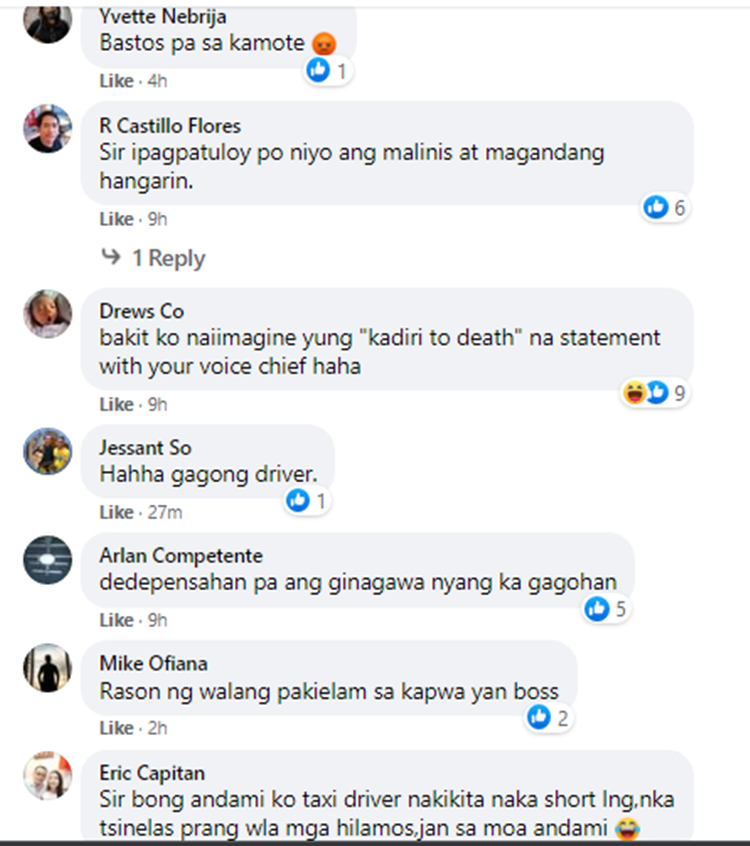Open like count on Jessant So's comment
Screen dimensions: 750x846
pos(307,501)
